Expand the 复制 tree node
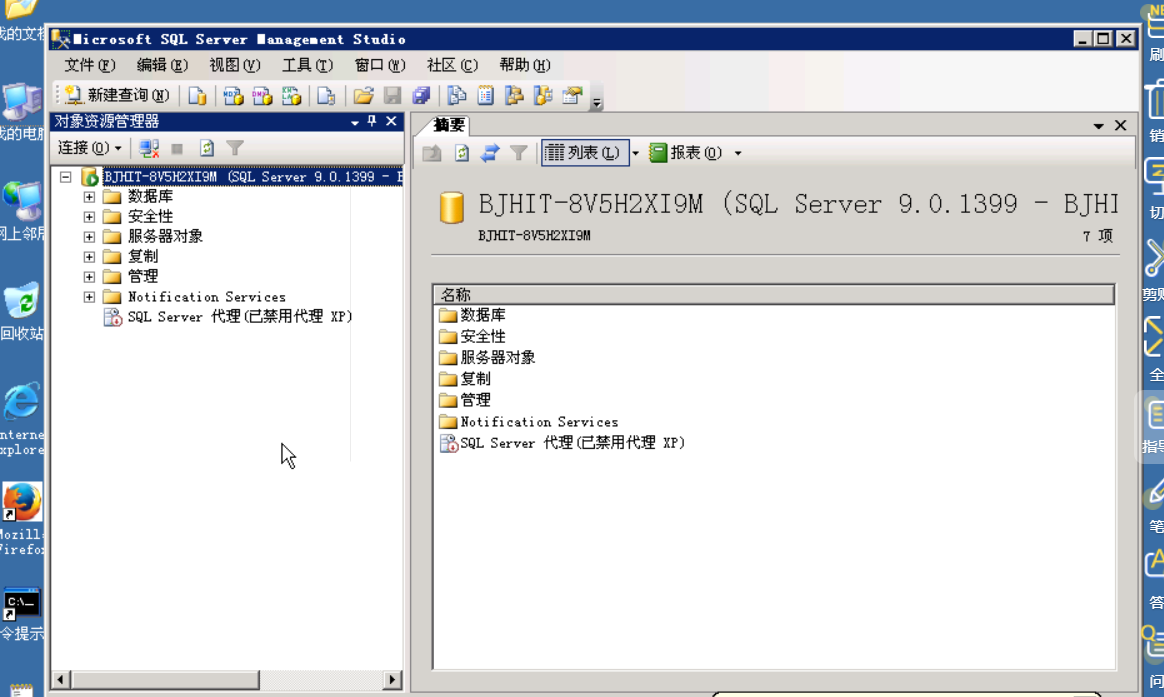The height and width of the screenshot is (697, 1164). (x=89, y=257)
